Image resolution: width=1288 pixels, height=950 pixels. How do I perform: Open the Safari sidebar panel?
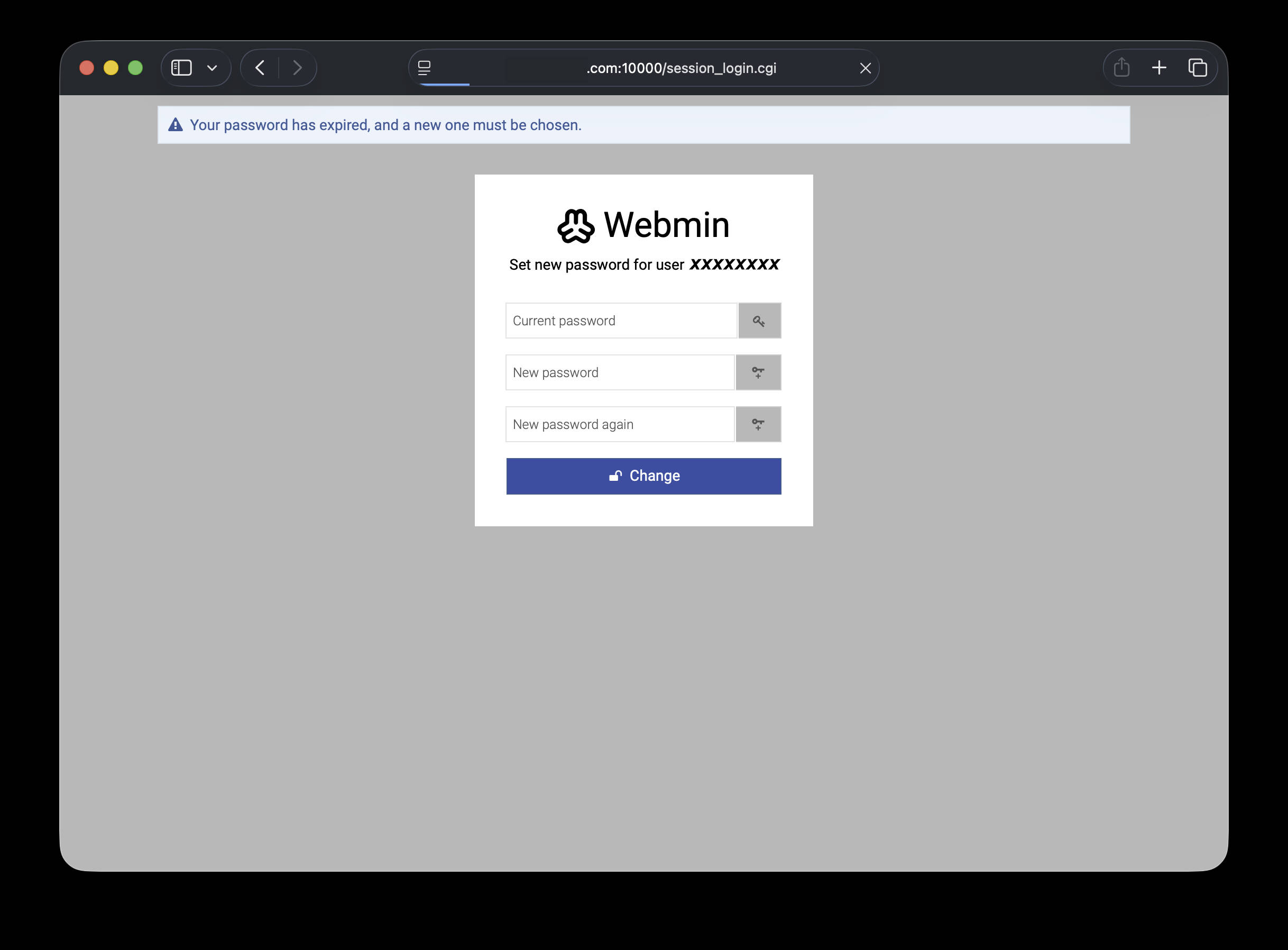(181, 68)
